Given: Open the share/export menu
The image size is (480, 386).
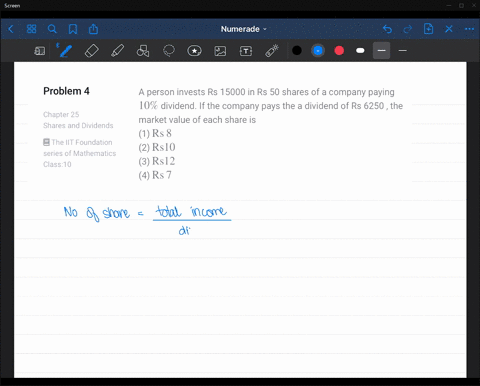Looking at the screenshot, I should coord(93,29).
